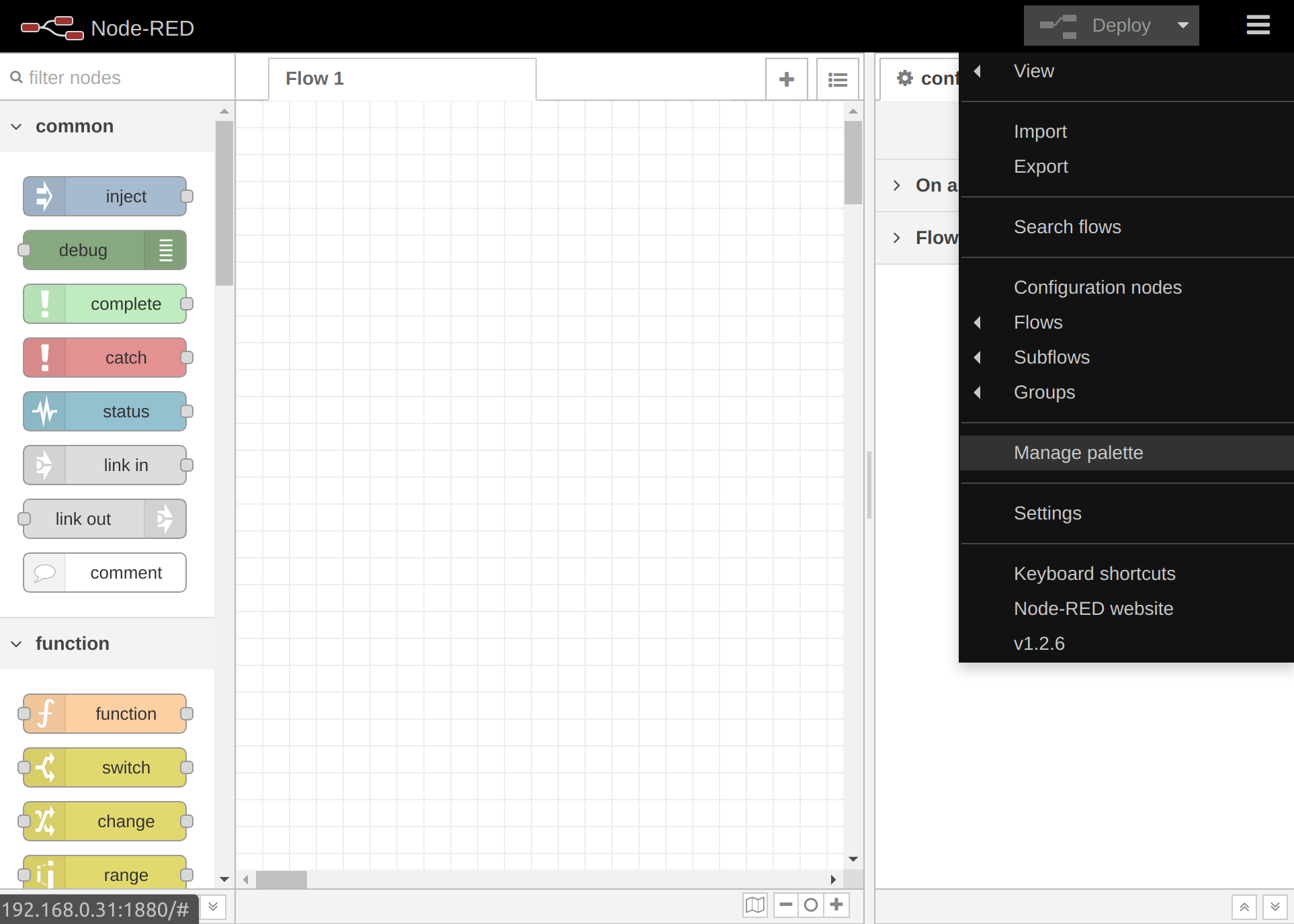Choose Search flows menu item
This screenshot has width=1294, height=924.
(1127, 227)
